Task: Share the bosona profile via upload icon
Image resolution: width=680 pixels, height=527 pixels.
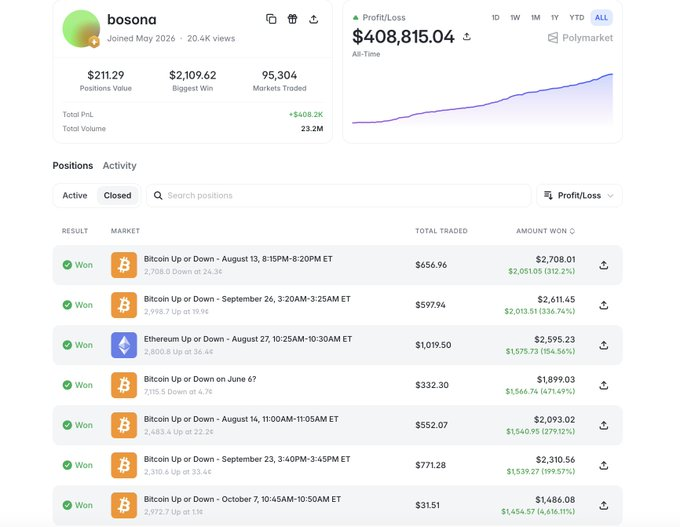Action: pyautogui.click(x=314, y=19)
